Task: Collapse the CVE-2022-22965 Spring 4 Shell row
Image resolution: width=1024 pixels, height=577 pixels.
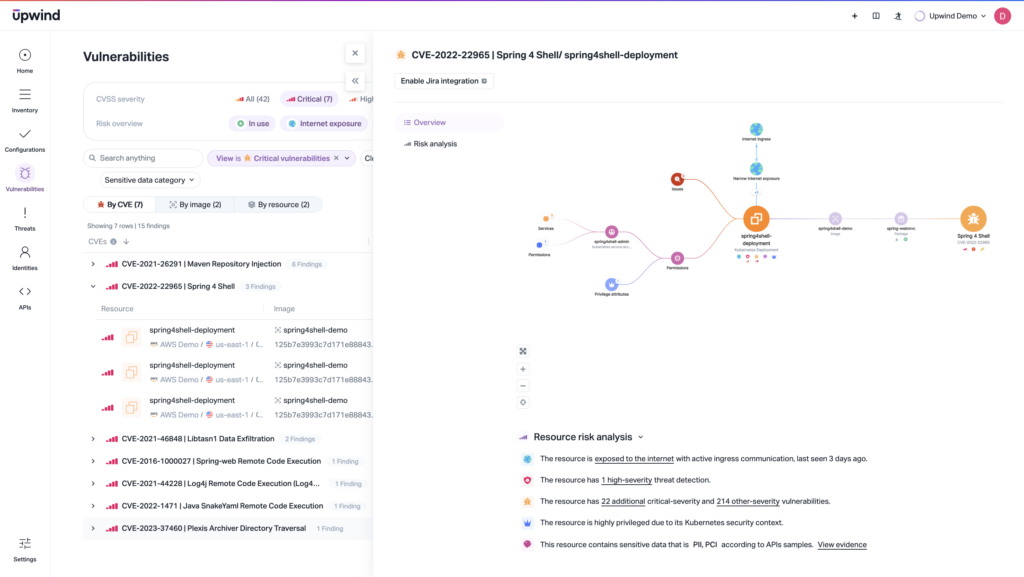Action: 93,287
